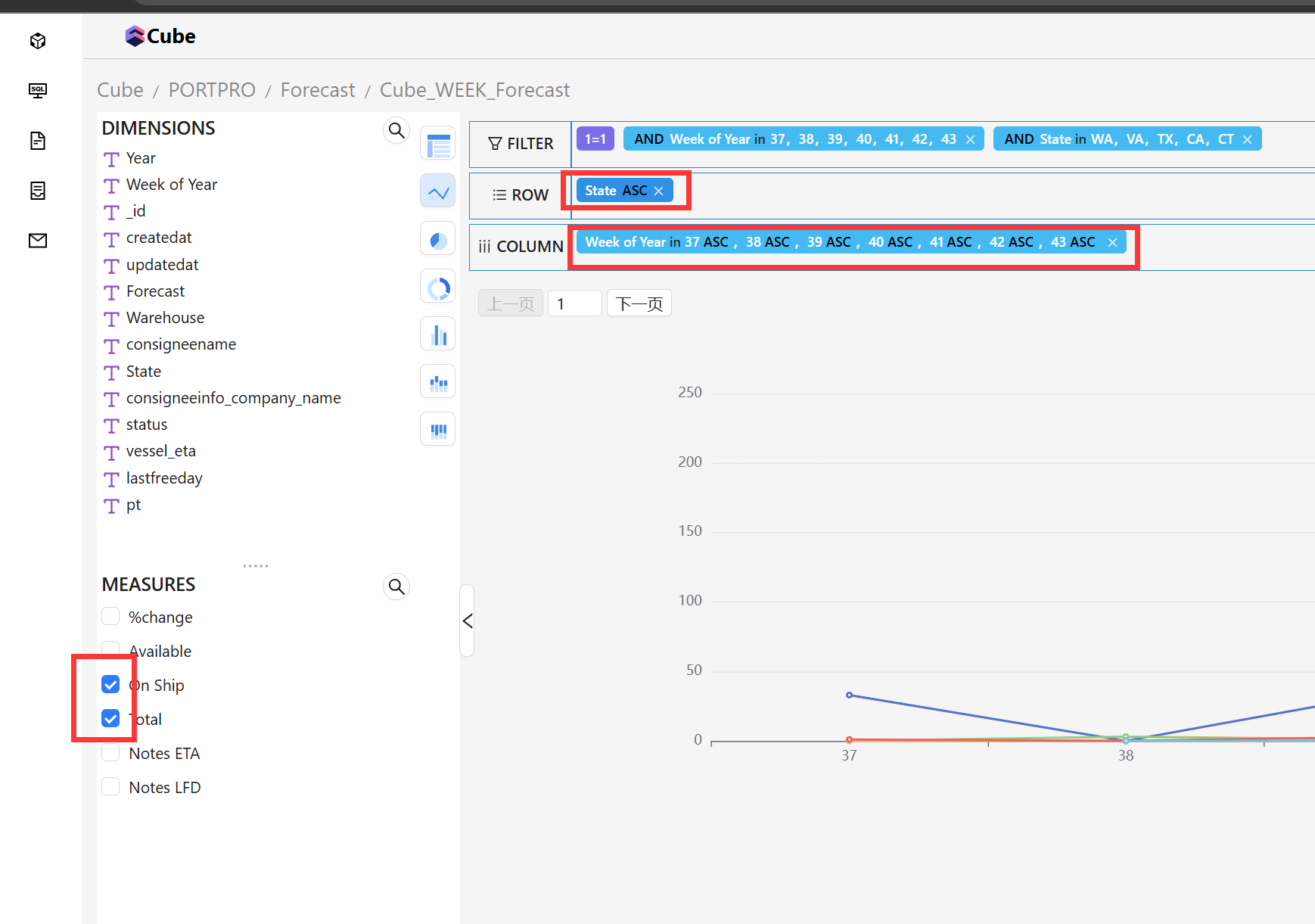
Task: Open the SQL monitor sidebar icon
Action: click(38, 91)
